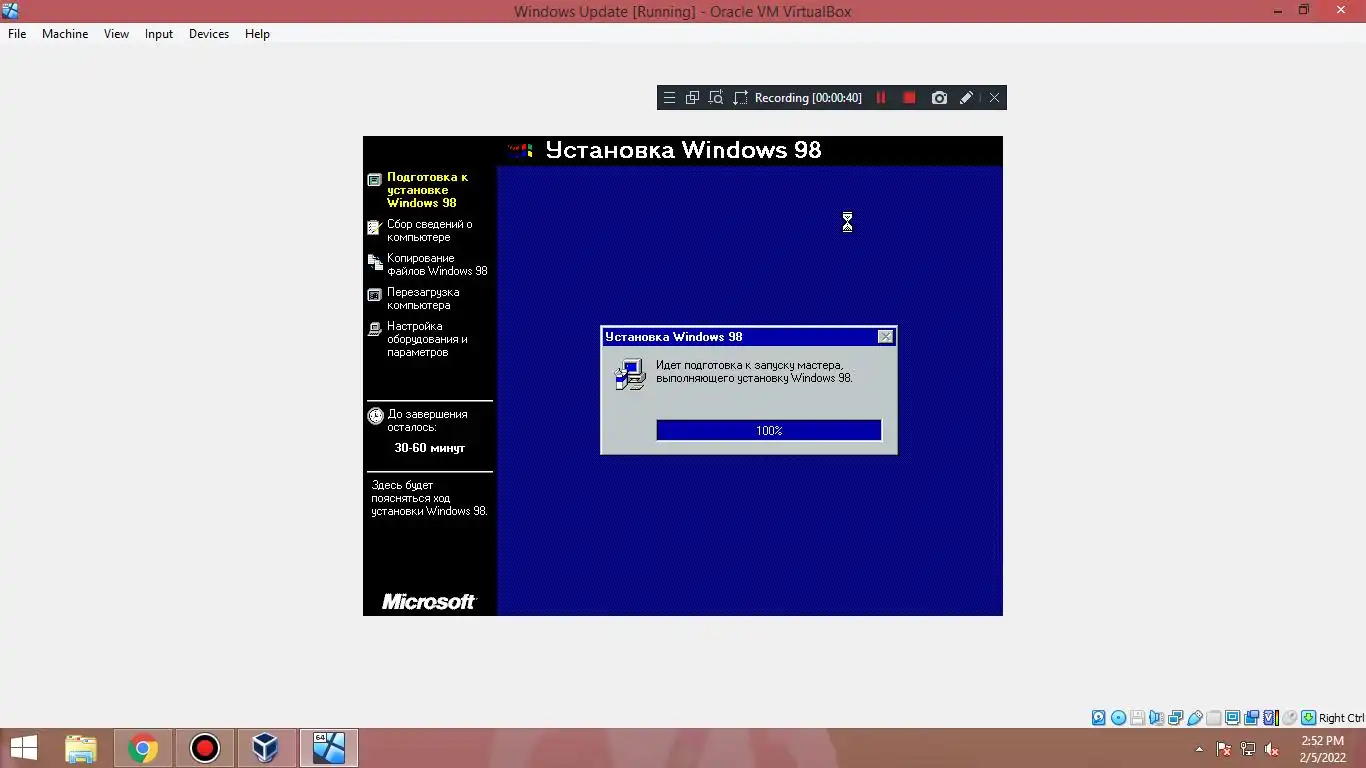Click the setup computer icon in dialog
The height and width of the screenshot is (768, 1366).
630,374
